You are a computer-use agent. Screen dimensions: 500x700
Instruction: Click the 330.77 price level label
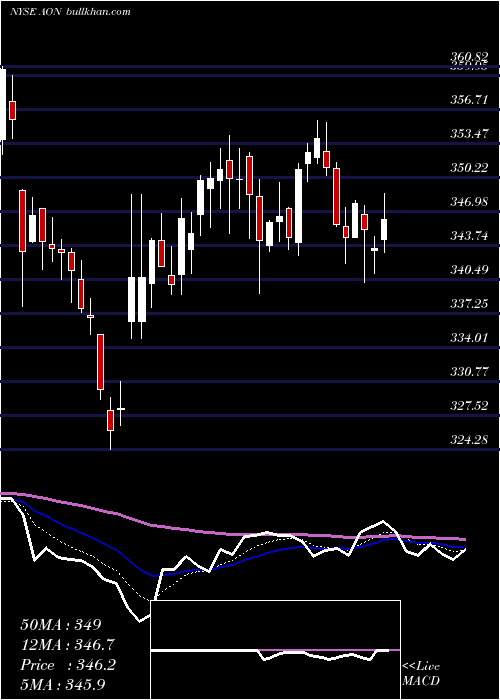pyautogui.click(x=468, y=371)
